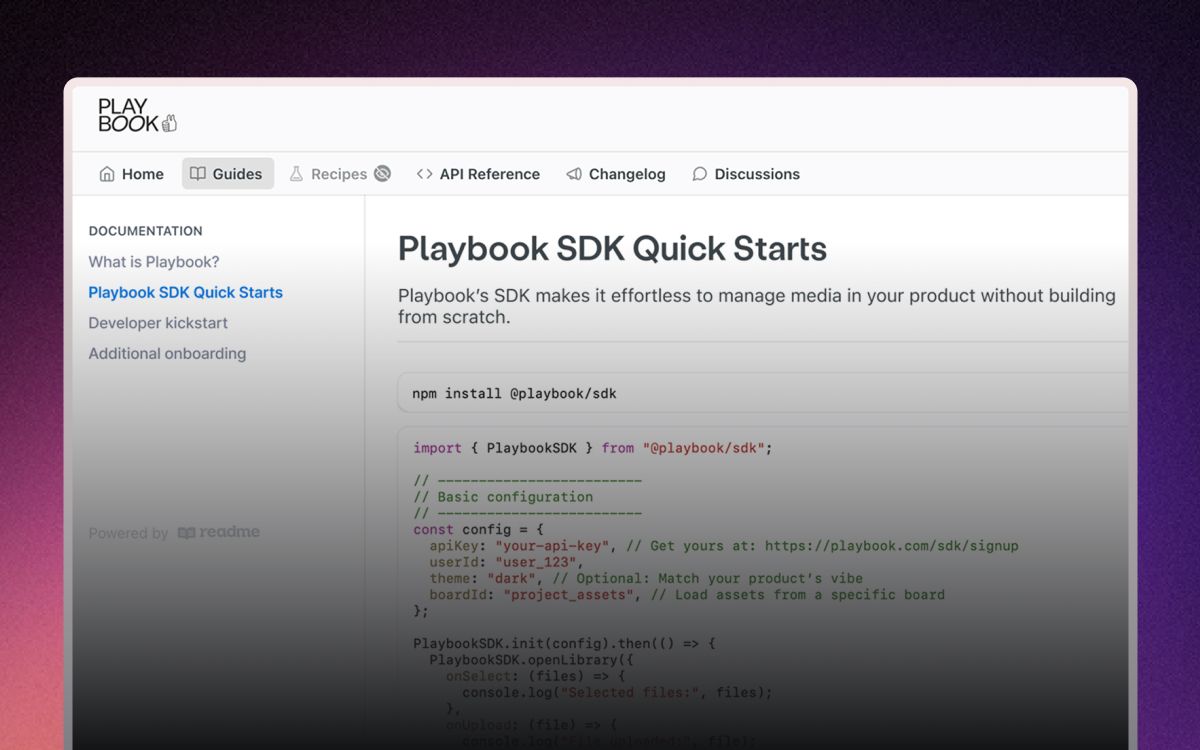The height and width of the screenshot is (750, 1200).
Task: Click the Playbook SDK Quick Starts page heading
Action: pyautogui.click(x=612, y=249)
